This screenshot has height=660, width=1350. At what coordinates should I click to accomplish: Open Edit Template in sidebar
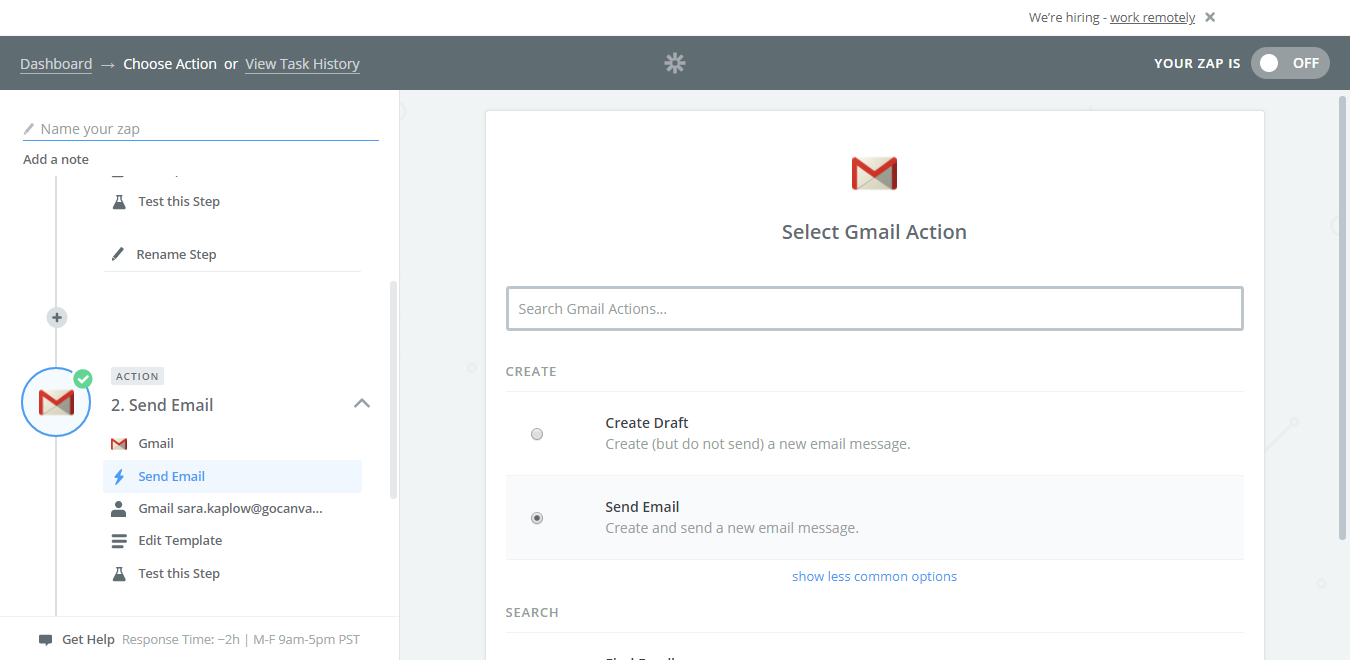180,541
